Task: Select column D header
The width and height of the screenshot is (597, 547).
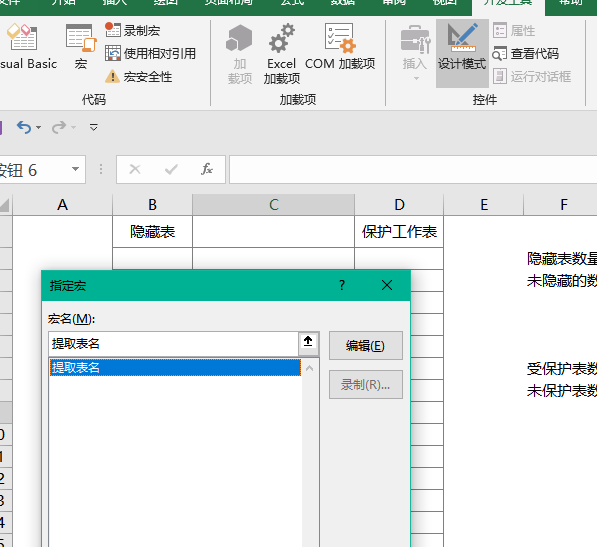Action: coord(399,205)
